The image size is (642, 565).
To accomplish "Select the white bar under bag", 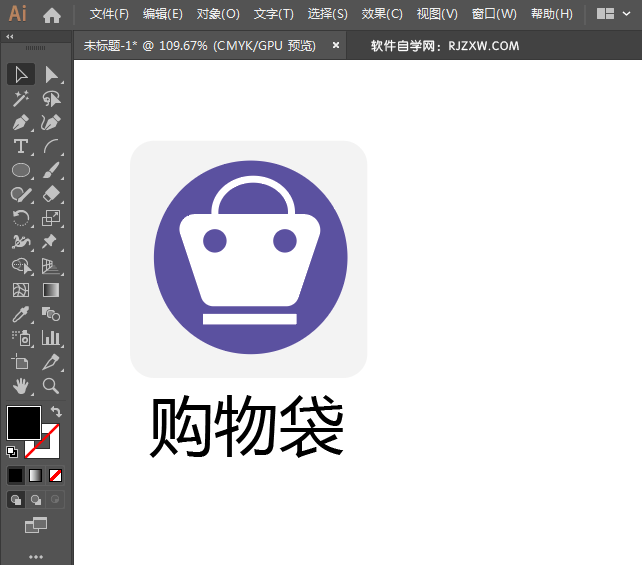I will [x=250, y=319].
